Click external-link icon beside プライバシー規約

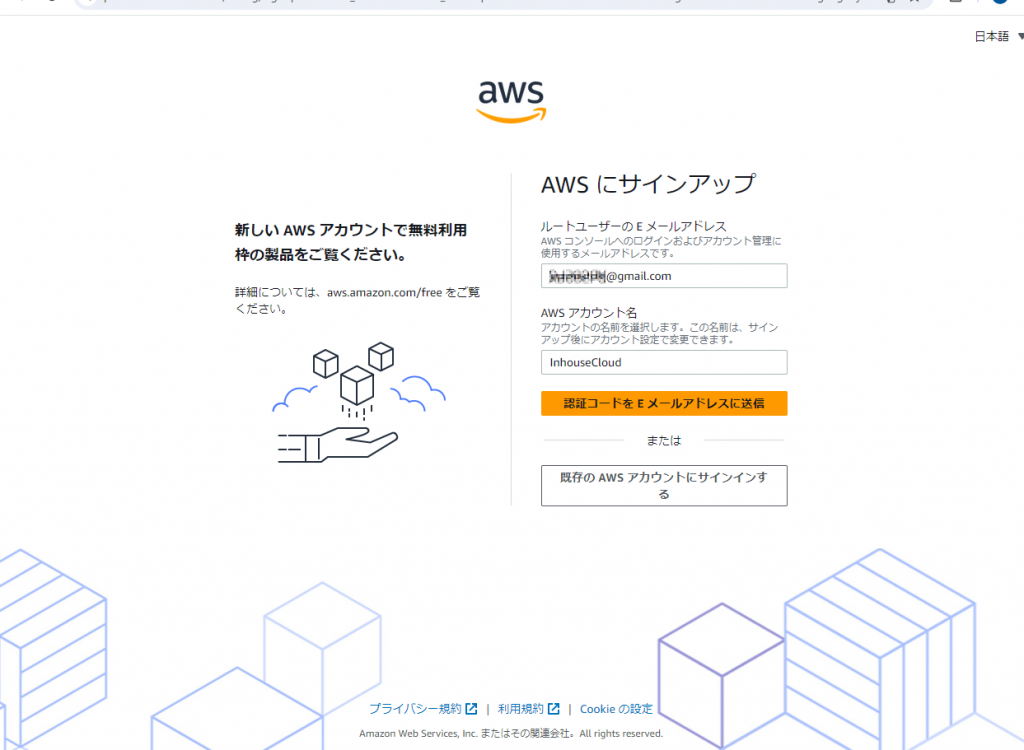coord(471,709)
